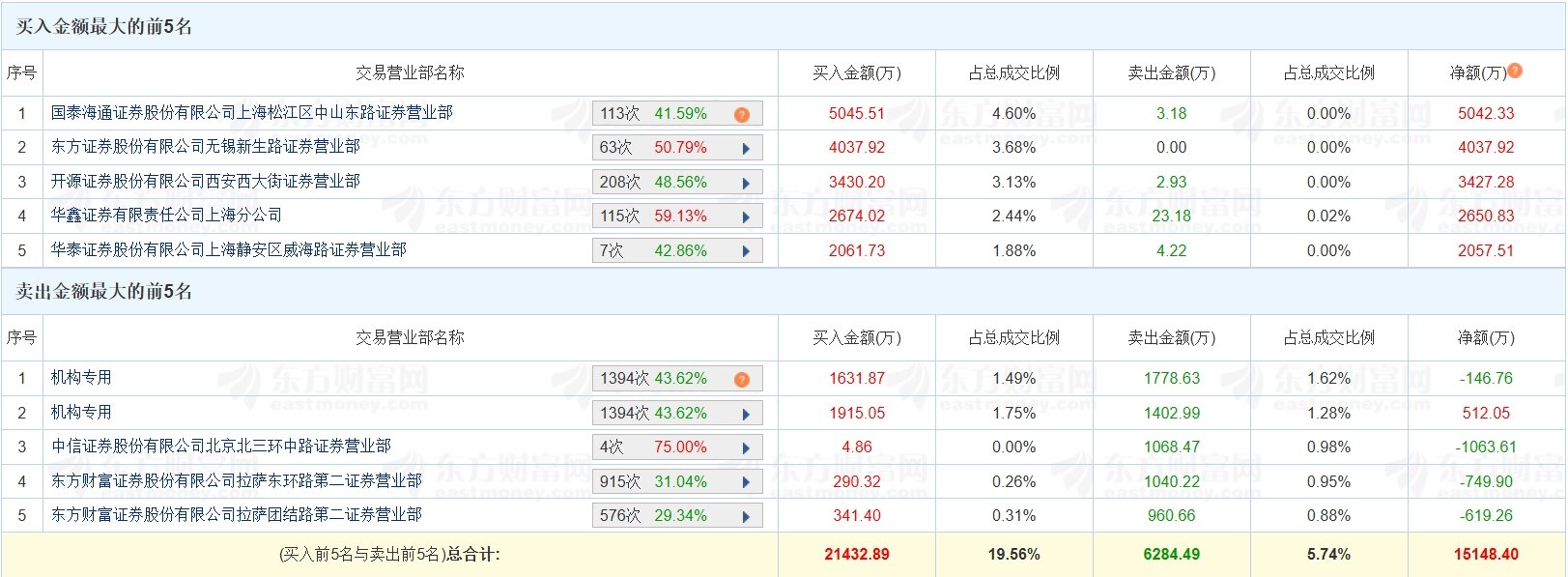Screen dimensions: 1568x577
Task: Expand arrow in 东方证券无锡新生路 row
Action: [x=746, y=149]
